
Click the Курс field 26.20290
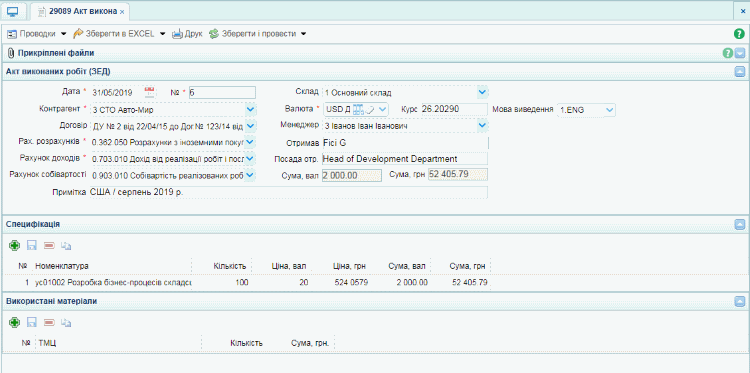pos(454,110)
